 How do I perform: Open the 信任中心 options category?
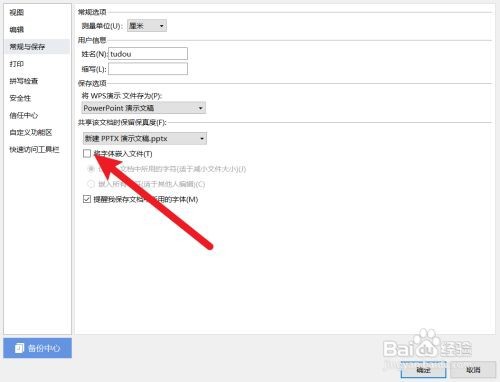pos(24,115)
